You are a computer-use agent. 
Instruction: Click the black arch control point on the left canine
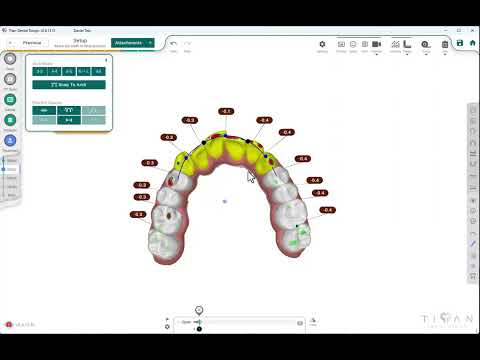pos(204,142)
